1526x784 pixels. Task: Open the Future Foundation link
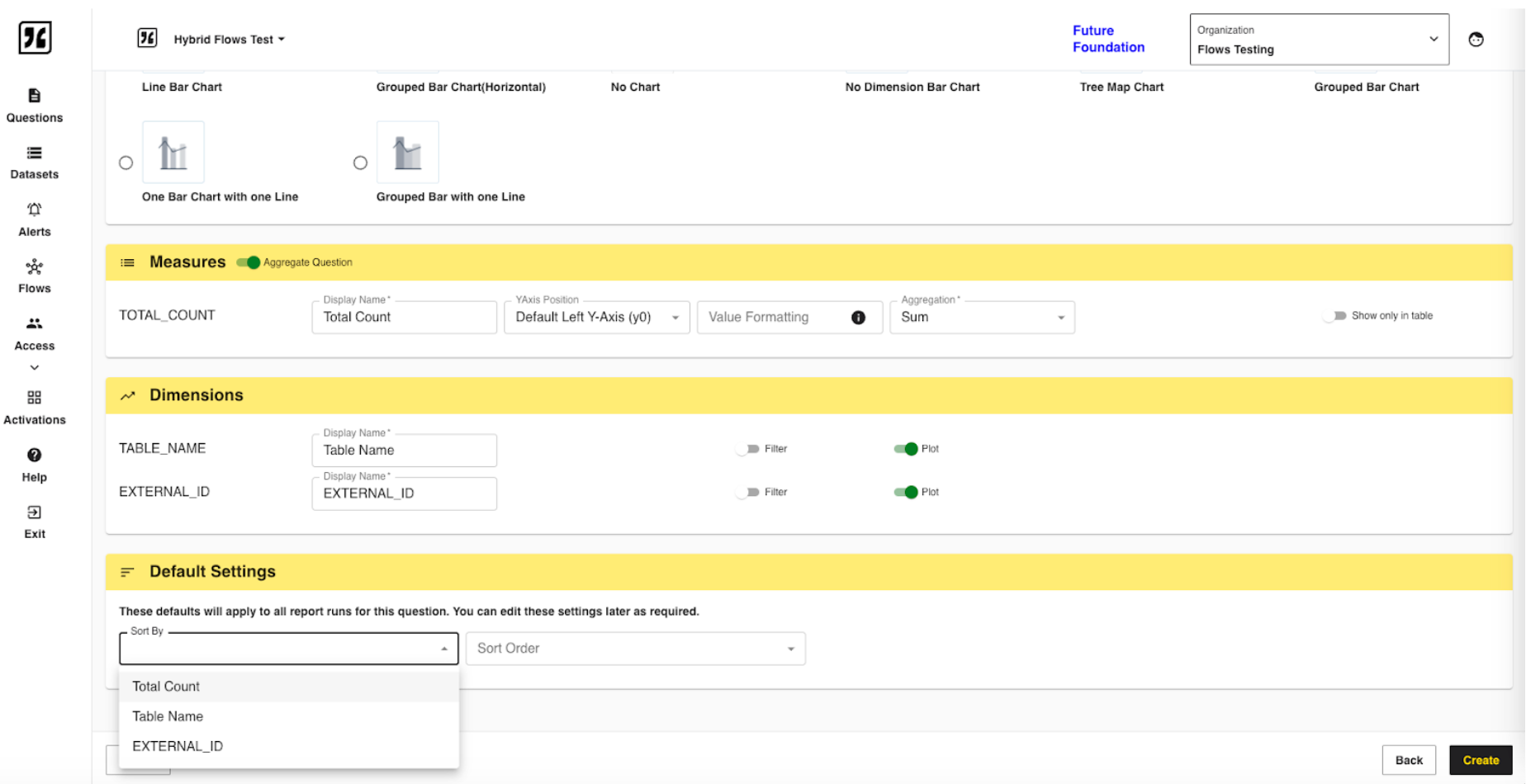(1108, 39)
